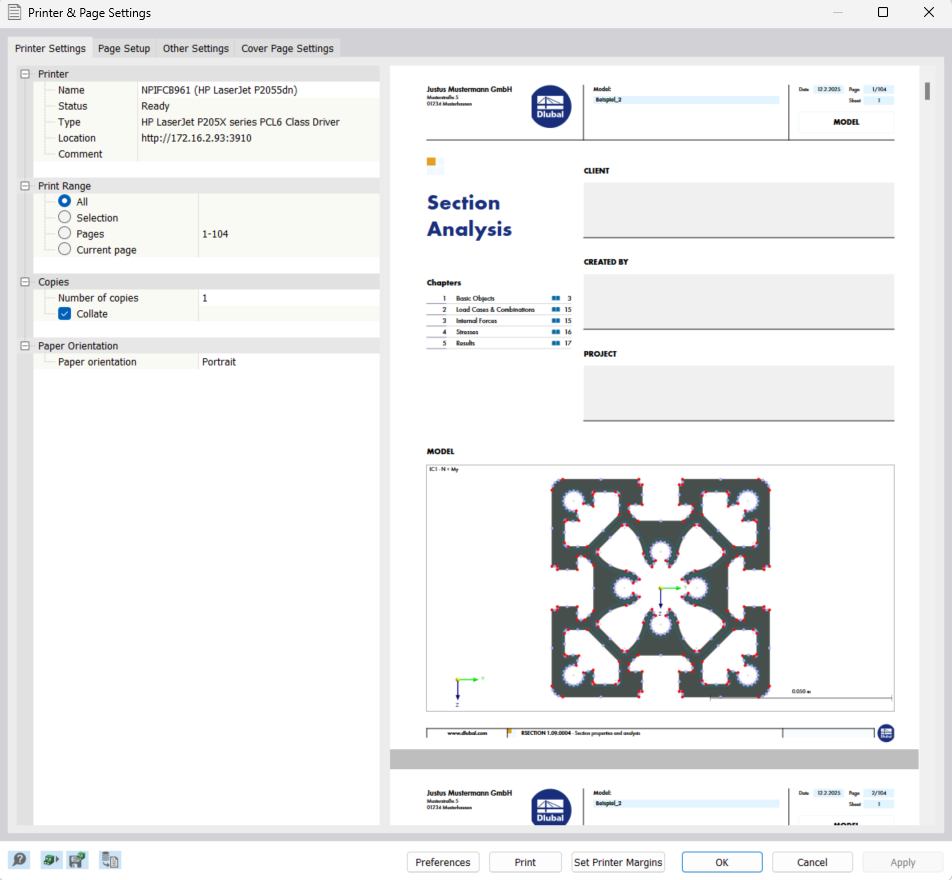Click the PROJECT box in preview
The width and height of the screenshot is (952, 880).
(x=738, y=393)
